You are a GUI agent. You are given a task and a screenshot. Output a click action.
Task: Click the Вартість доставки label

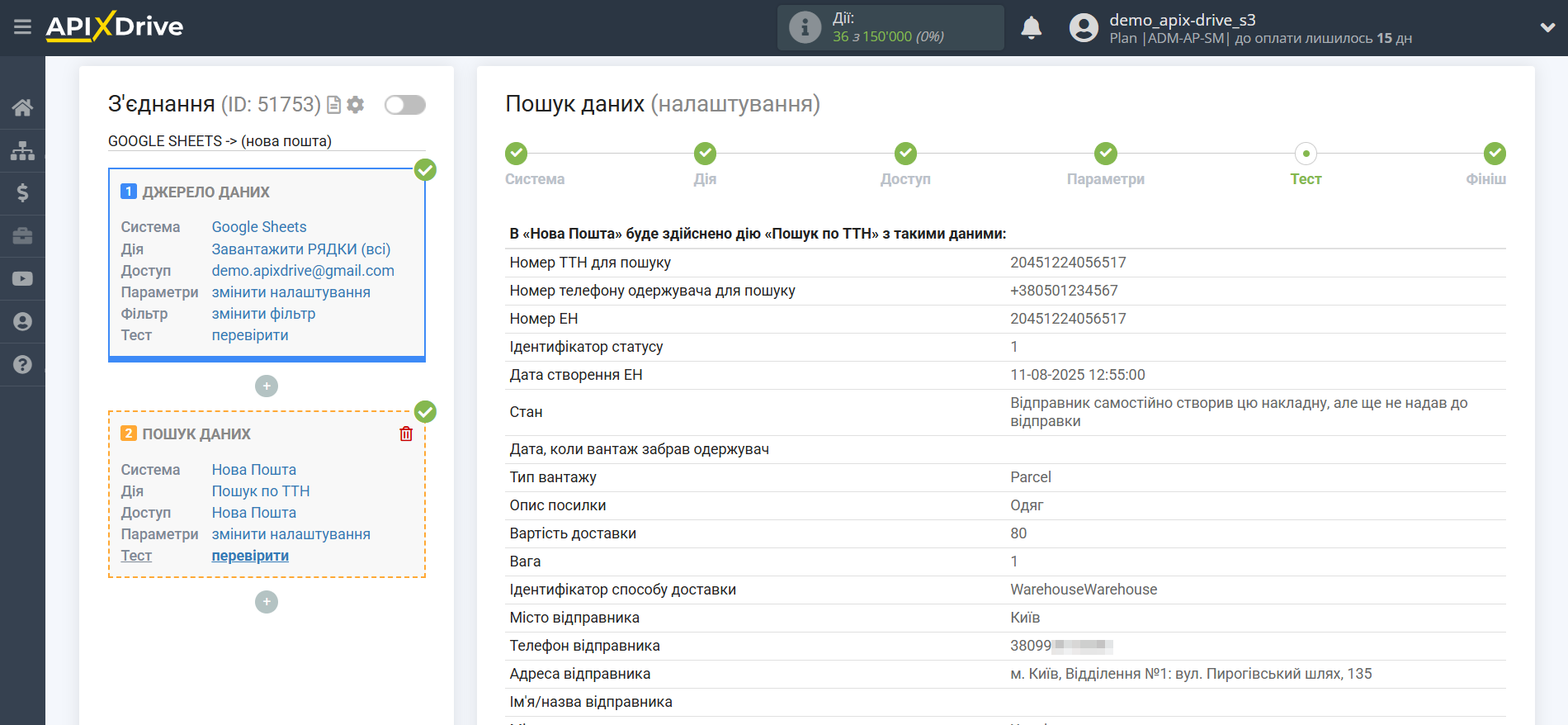[x=573, y=533]
